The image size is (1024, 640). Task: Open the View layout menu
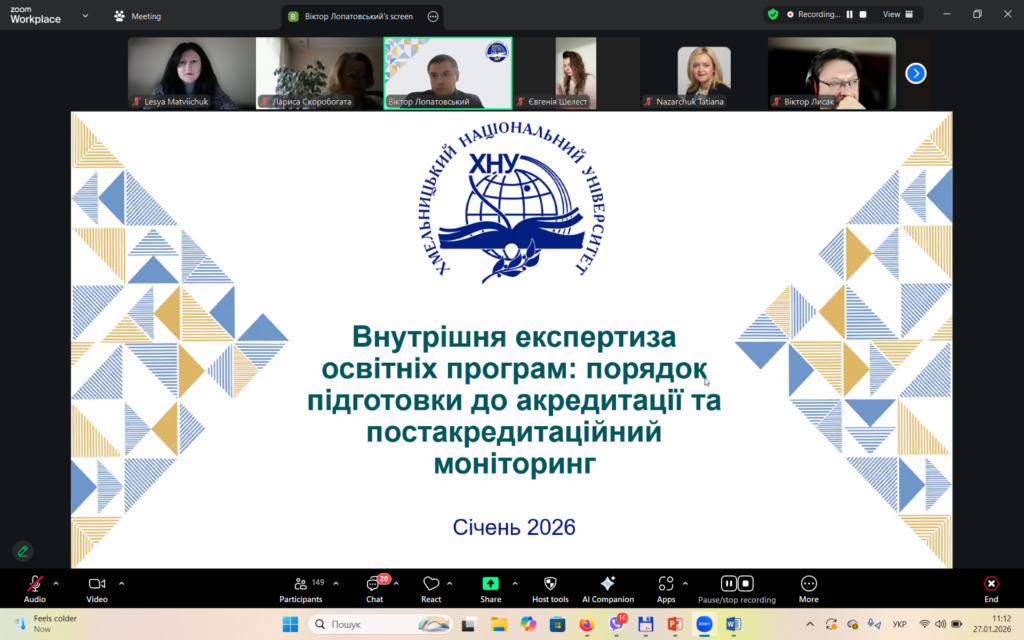[896, 14]
